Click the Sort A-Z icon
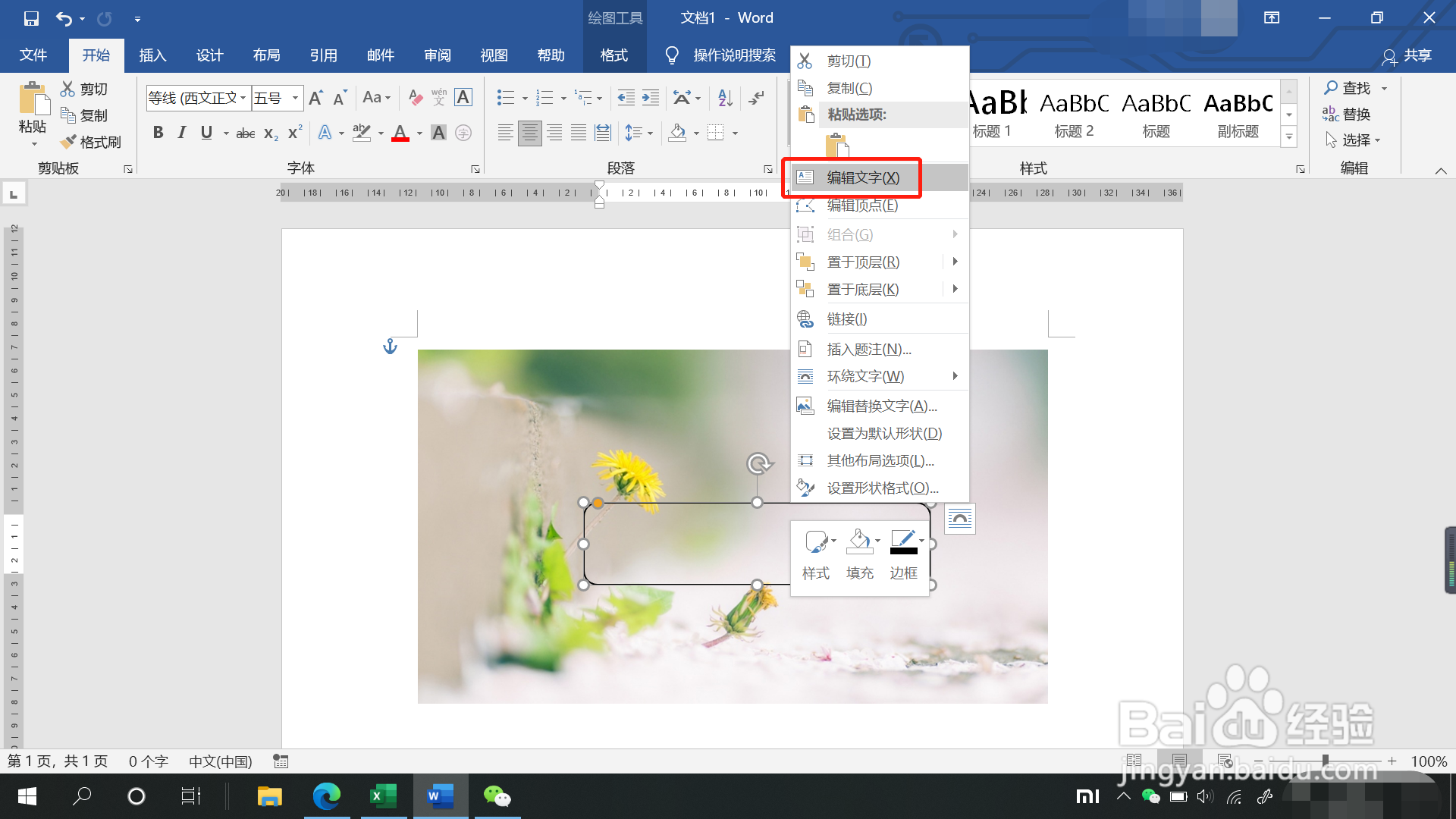The height and width of the screenshot is (819, 1456). pyautogui.click(x=725, y=98)
